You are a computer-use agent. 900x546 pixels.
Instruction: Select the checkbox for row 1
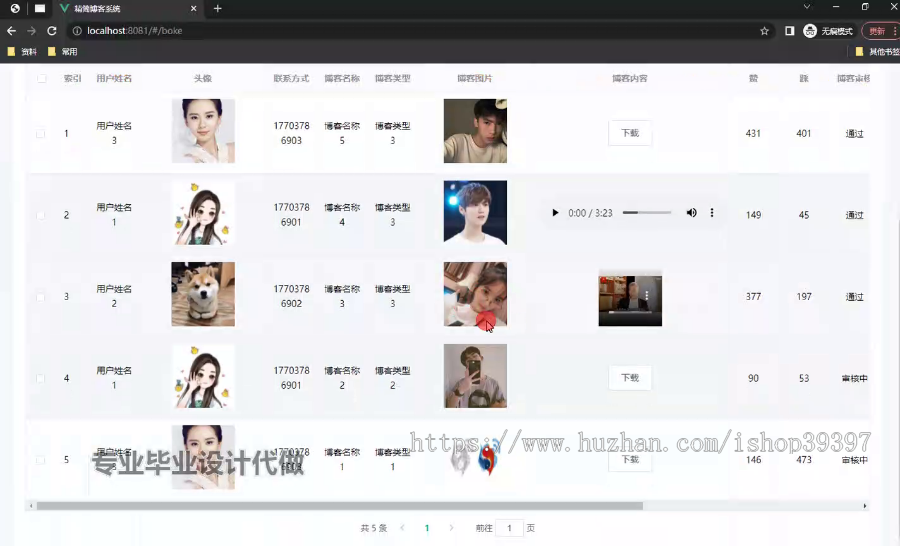[41, 133]
